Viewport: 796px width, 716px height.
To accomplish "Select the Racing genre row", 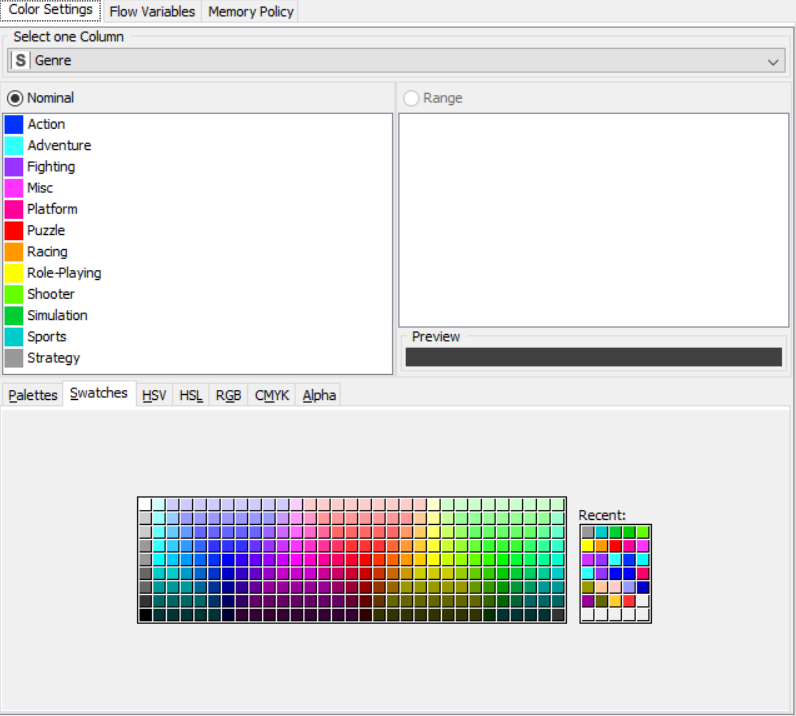I will [198, 252].
